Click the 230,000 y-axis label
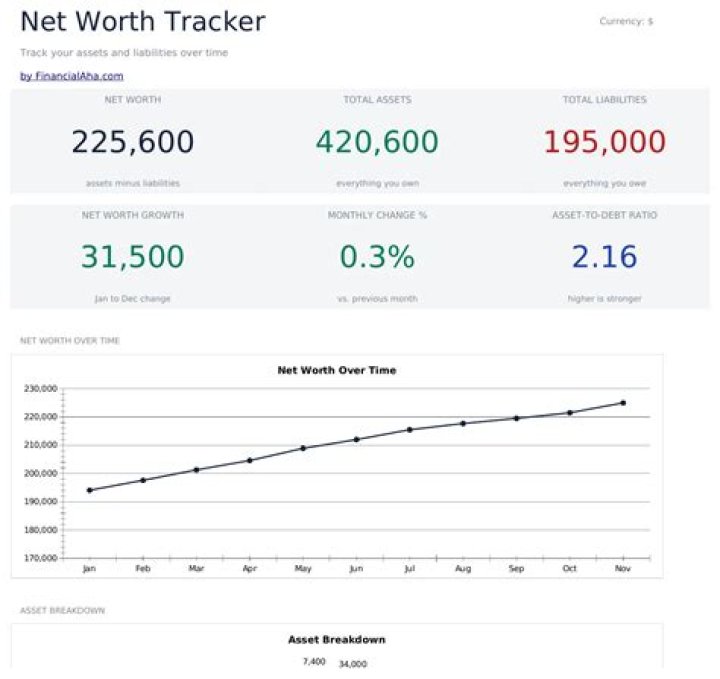Screen dimensions: 720x679 pyautogui.click(x=40, y=388)
